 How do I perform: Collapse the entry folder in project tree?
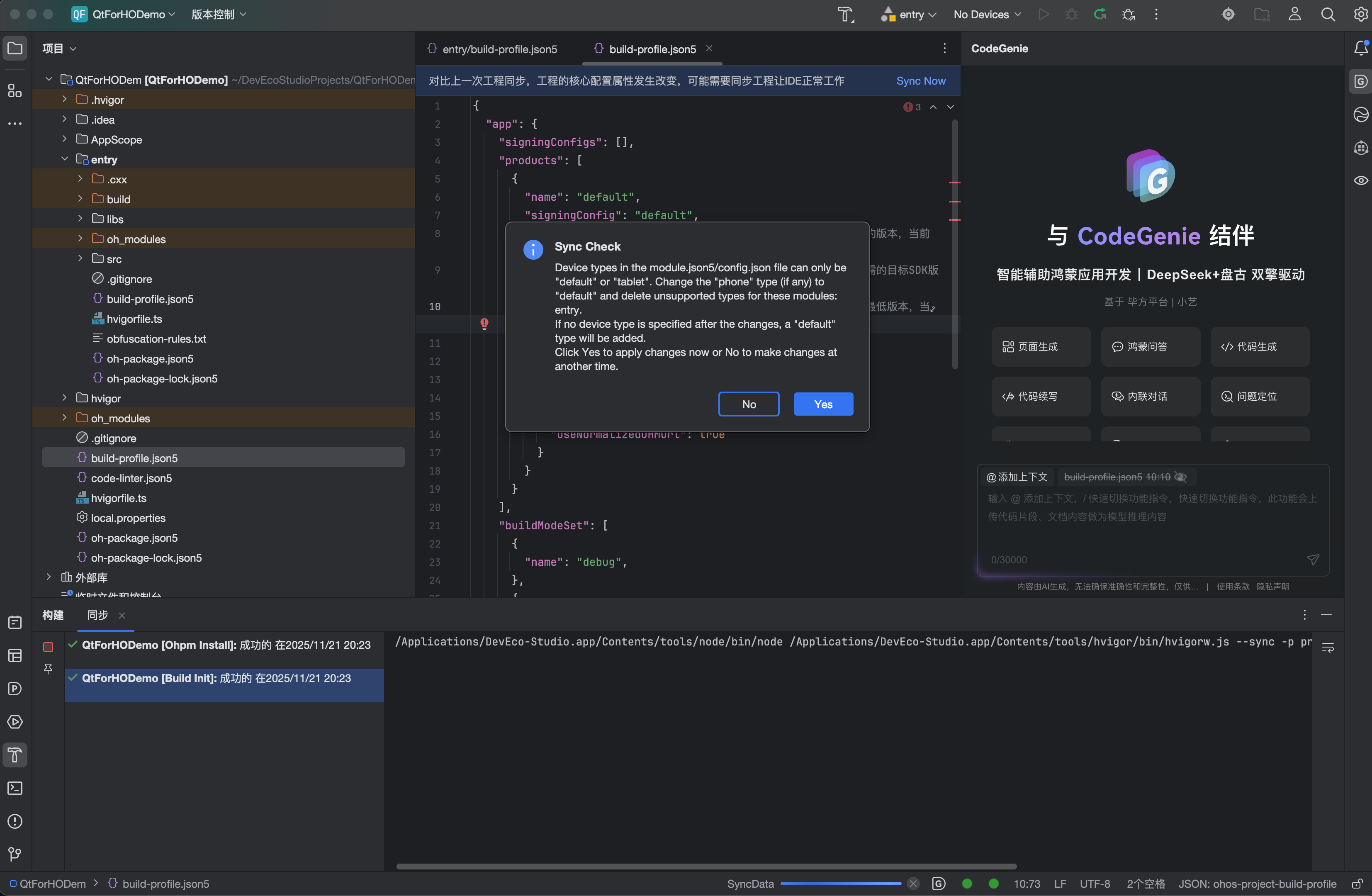[x=65, y=159]
